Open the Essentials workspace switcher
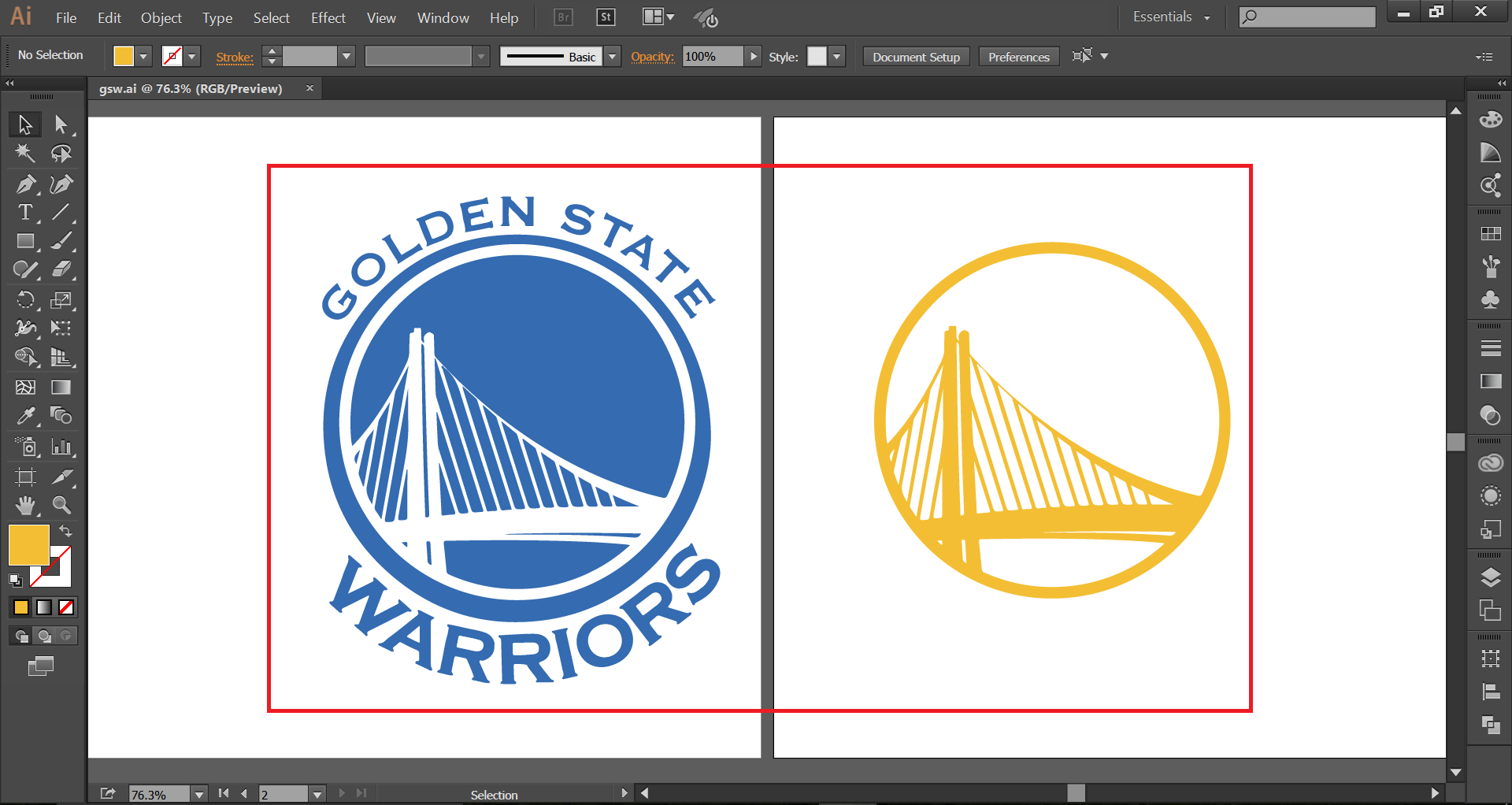Screen dimensions: 1512x805 coord(1171,17)
